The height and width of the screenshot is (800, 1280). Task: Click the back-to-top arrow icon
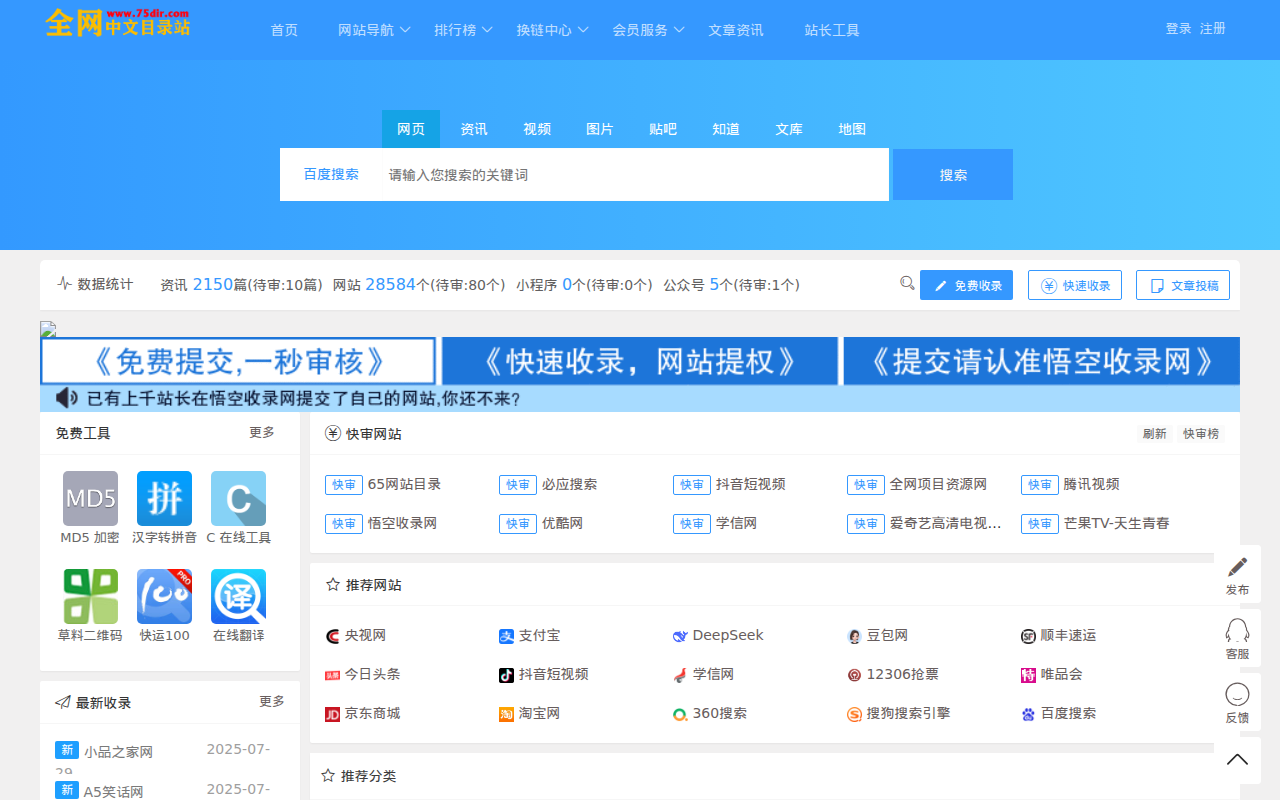(x=1237, y=760)
